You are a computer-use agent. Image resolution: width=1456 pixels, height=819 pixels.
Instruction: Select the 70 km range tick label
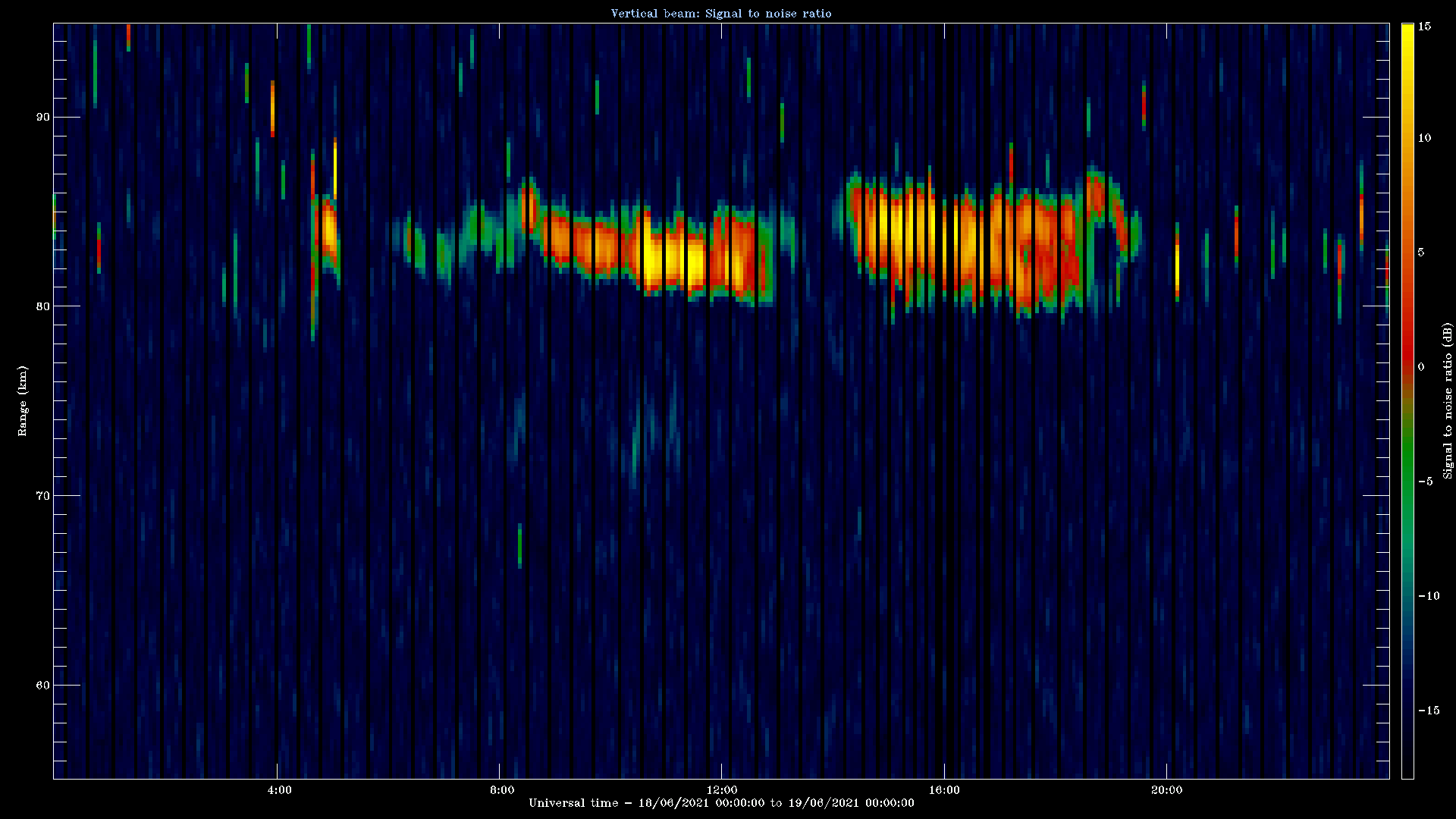pyautogui.click(x=42, y=496)
